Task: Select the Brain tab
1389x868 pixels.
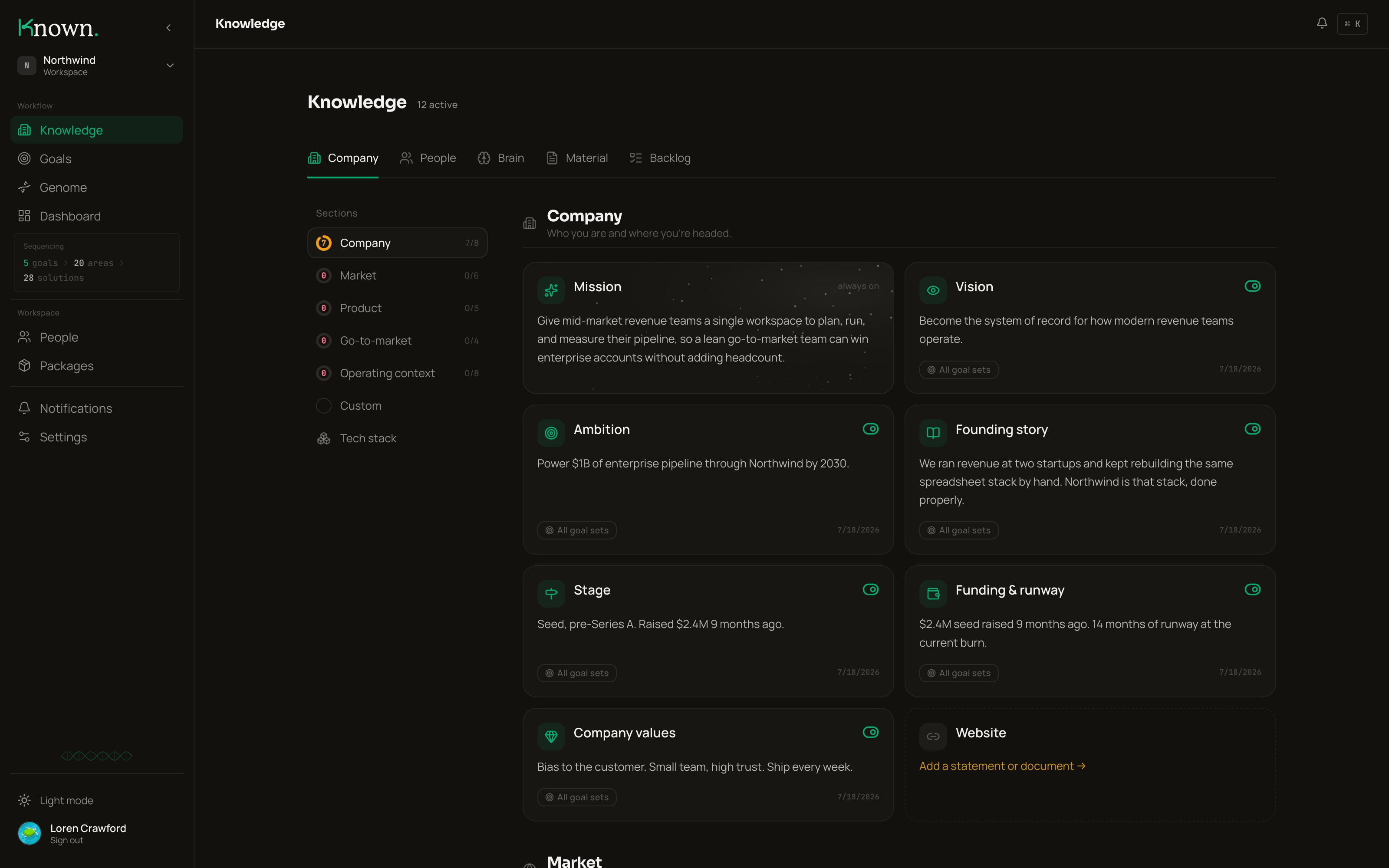Action: tap(500, 158)
